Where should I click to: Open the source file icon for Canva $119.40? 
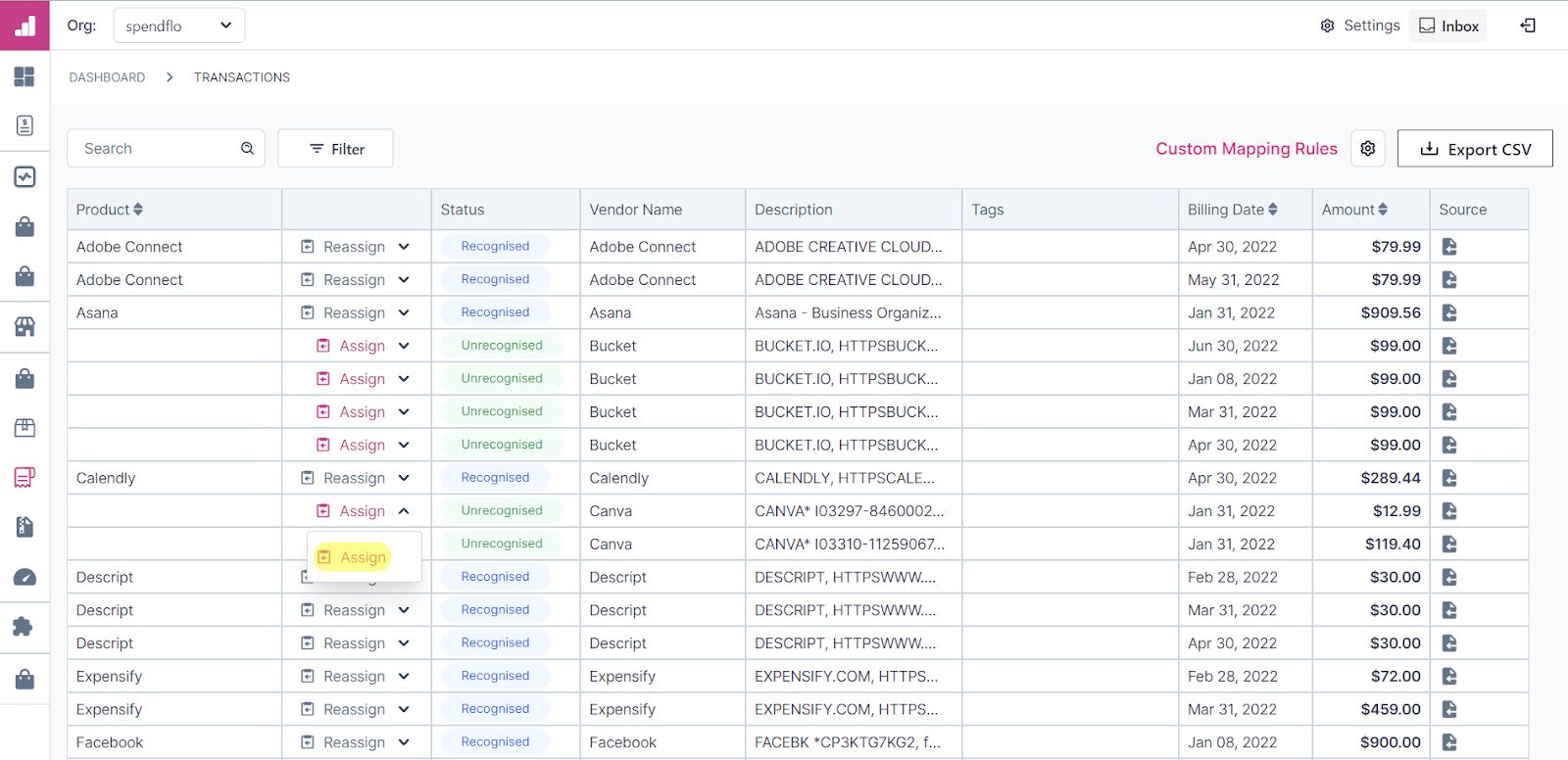(x=1449, y=545)
